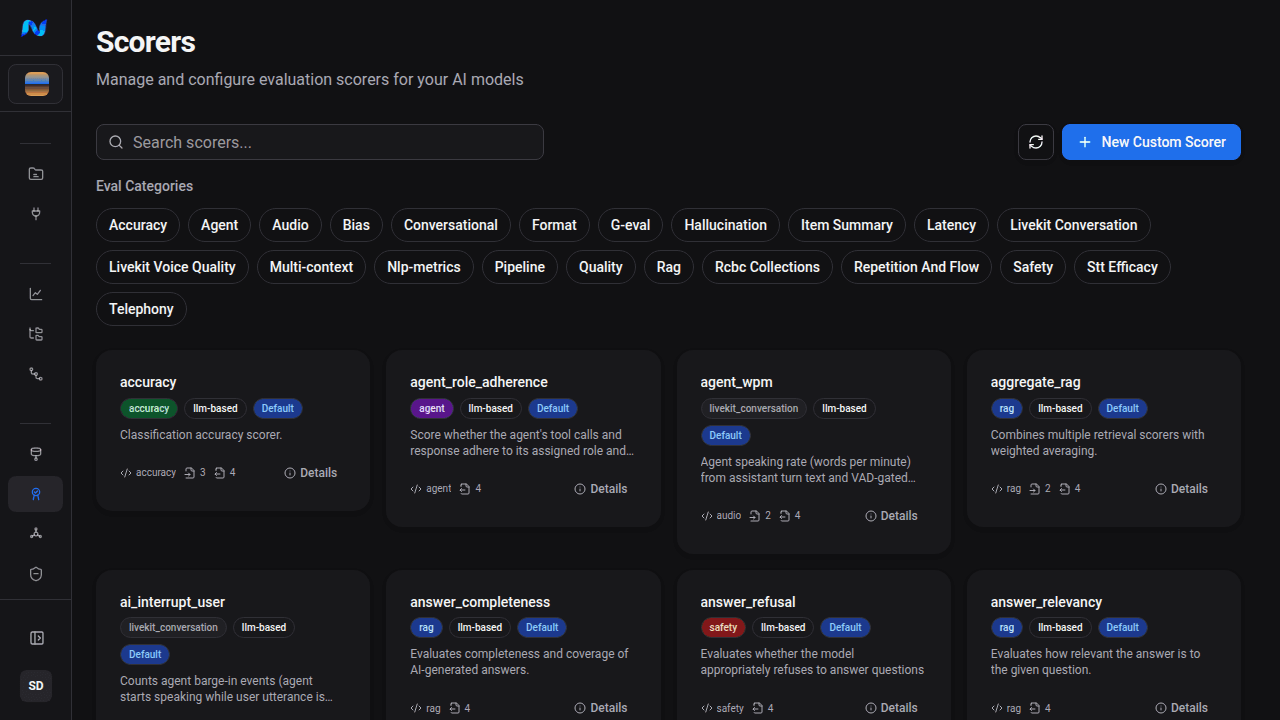Open the folder icon in the sidebar

(x=36, y=174)
